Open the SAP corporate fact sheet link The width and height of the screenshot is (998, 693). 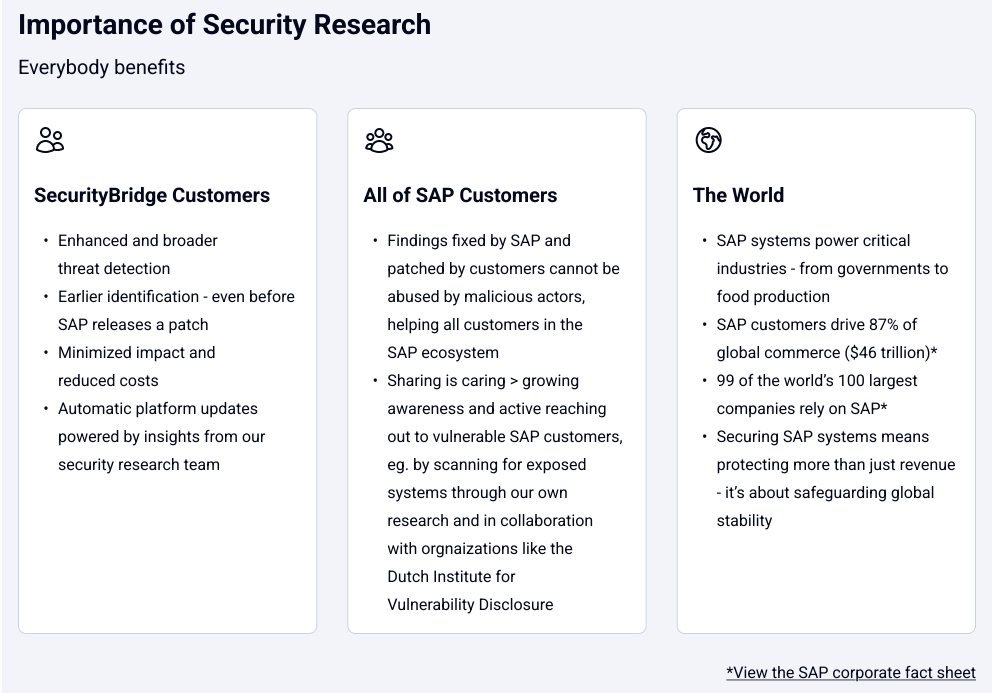[850, 673]
